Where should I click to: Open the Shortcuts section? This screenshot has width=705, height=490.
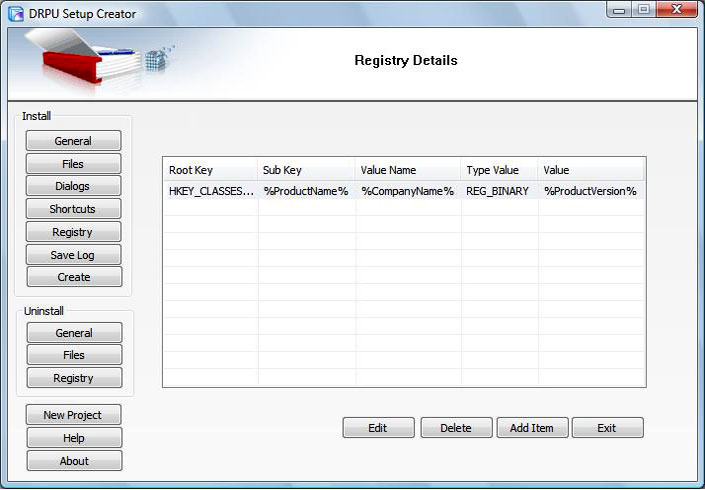coord(73,209)
